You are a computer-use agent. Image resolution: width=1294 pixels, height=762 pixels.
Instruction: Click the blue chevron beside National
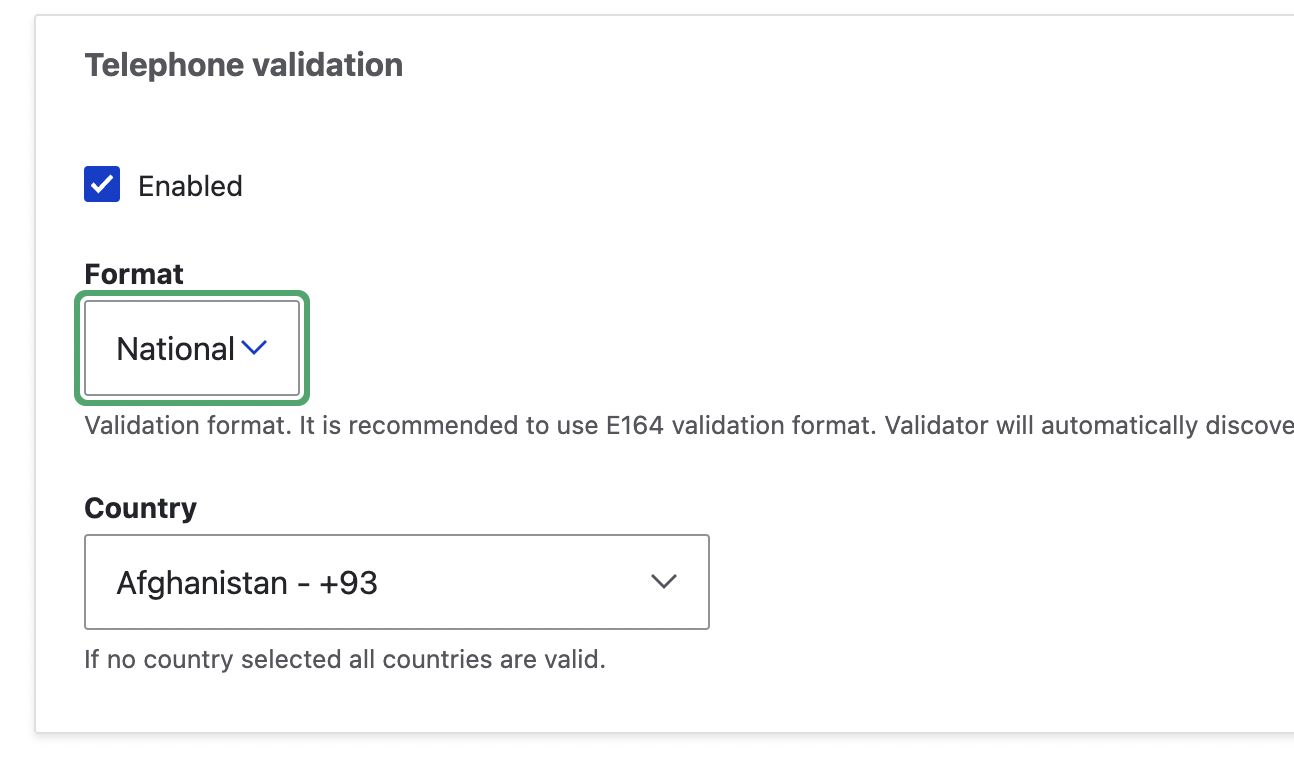(255, 348)
